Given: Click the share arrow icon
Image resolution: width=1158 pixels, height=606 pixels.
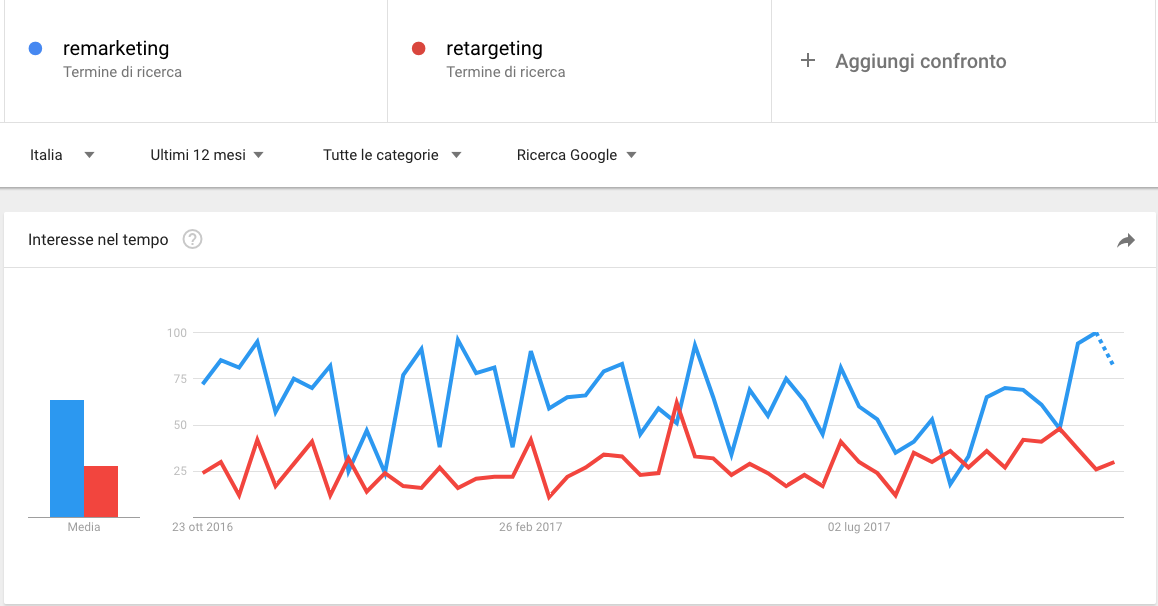Looking at the screenshot, I should 1126,240.
